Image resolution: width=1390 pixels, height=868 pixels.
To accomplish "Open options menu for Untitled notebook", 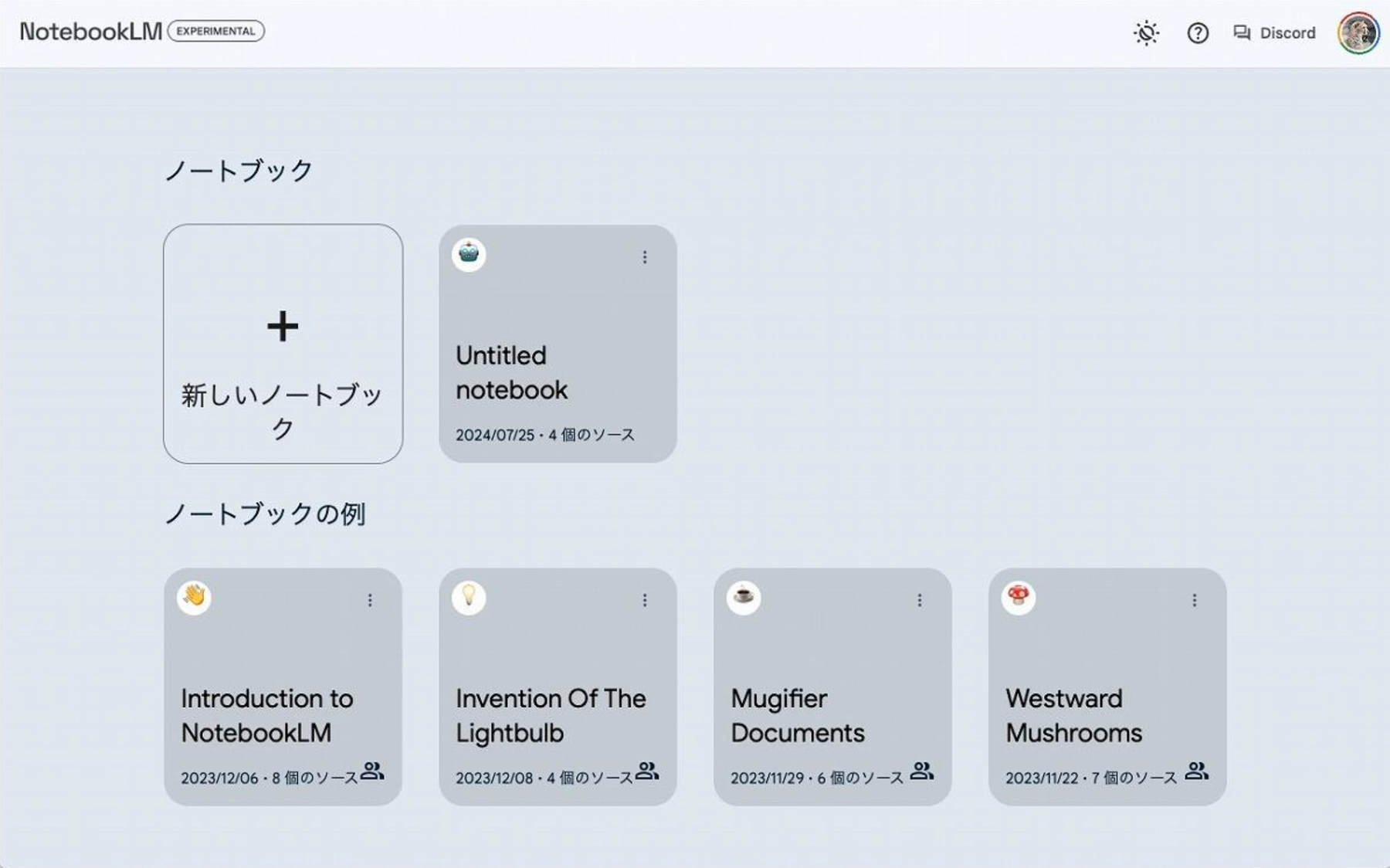I will coord(645,257).
